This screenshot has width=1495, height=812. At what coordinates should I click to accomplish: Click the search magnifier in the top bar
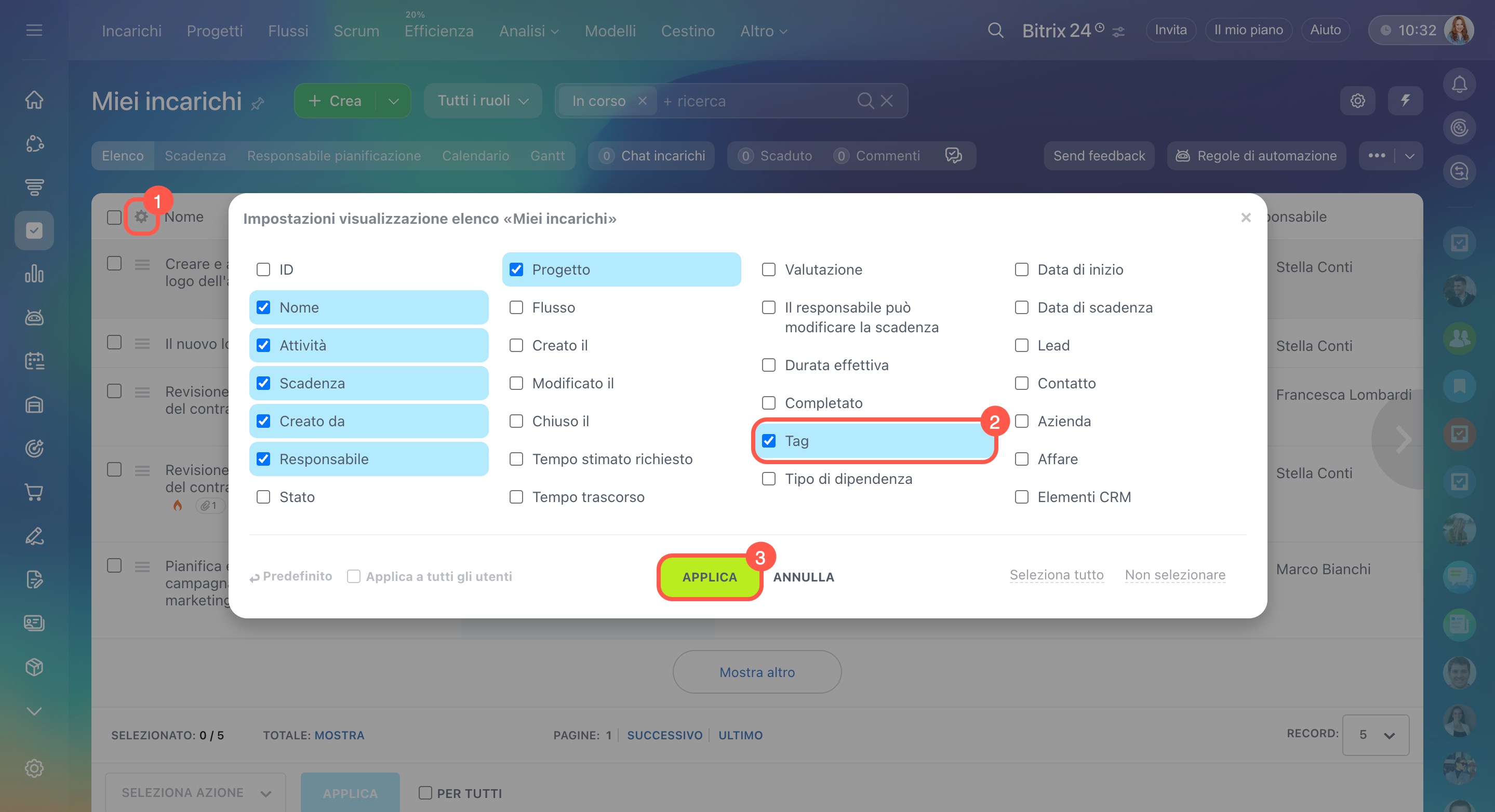pos(995,30)
